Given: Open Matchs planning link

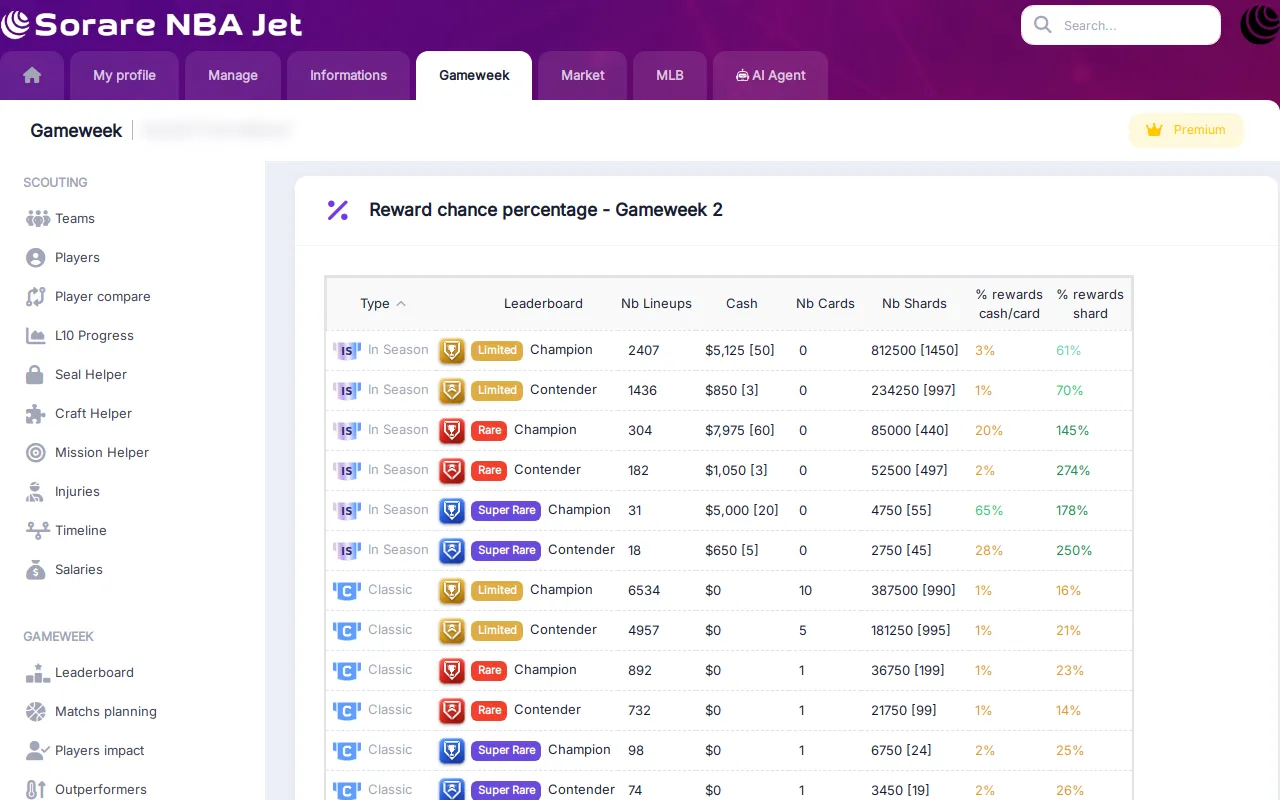Looking at the screenshot, I should 105,712.
